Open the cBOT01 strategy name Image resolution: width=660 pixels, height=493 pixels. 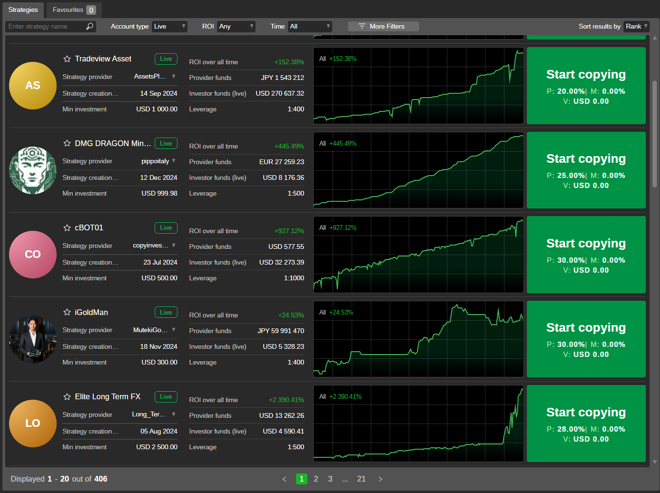pos(89,228)
